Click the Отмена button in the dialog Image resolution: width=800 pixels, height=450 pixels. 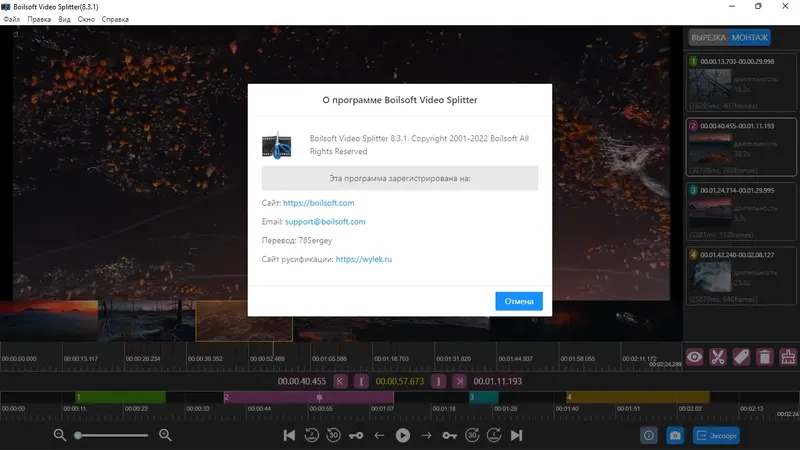pyautogui.click(x=518, y=301)
